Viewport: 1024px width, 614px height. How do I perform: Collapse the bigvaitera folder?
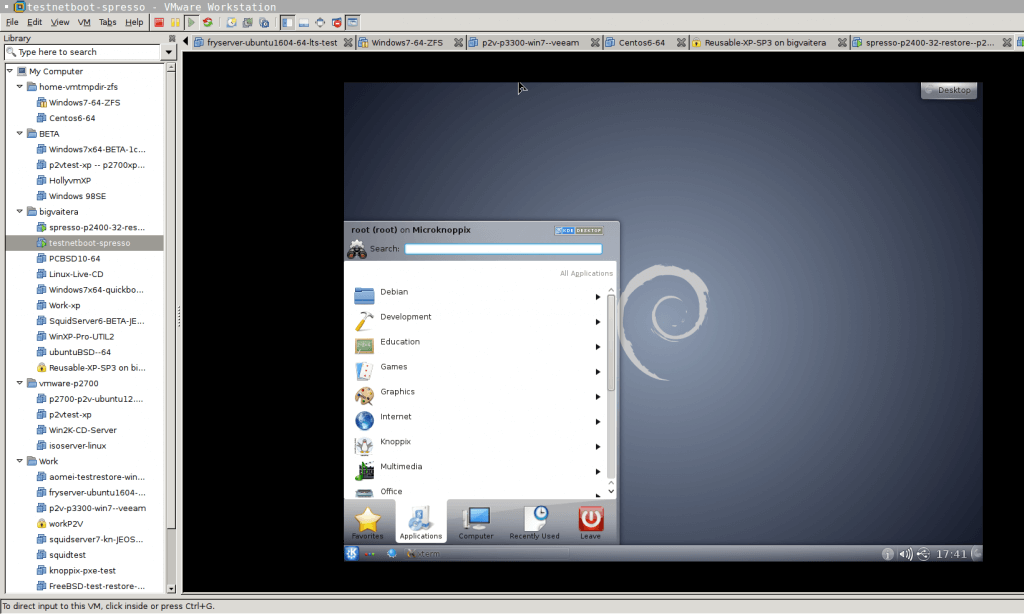coord(20,211)
